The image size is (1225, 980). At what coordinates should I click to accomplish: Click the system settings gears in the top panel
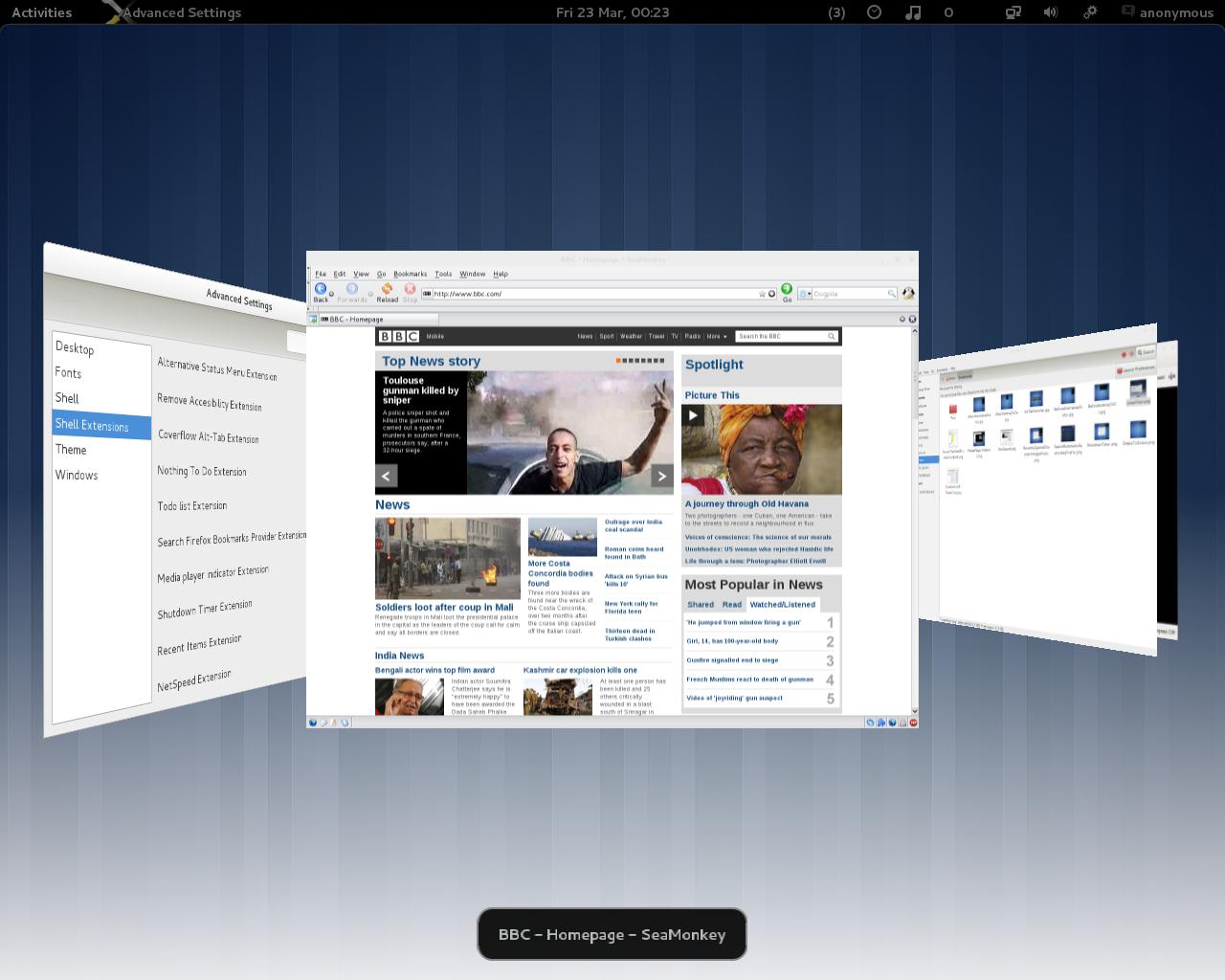pyautogui.click(x=1090, y=12)
